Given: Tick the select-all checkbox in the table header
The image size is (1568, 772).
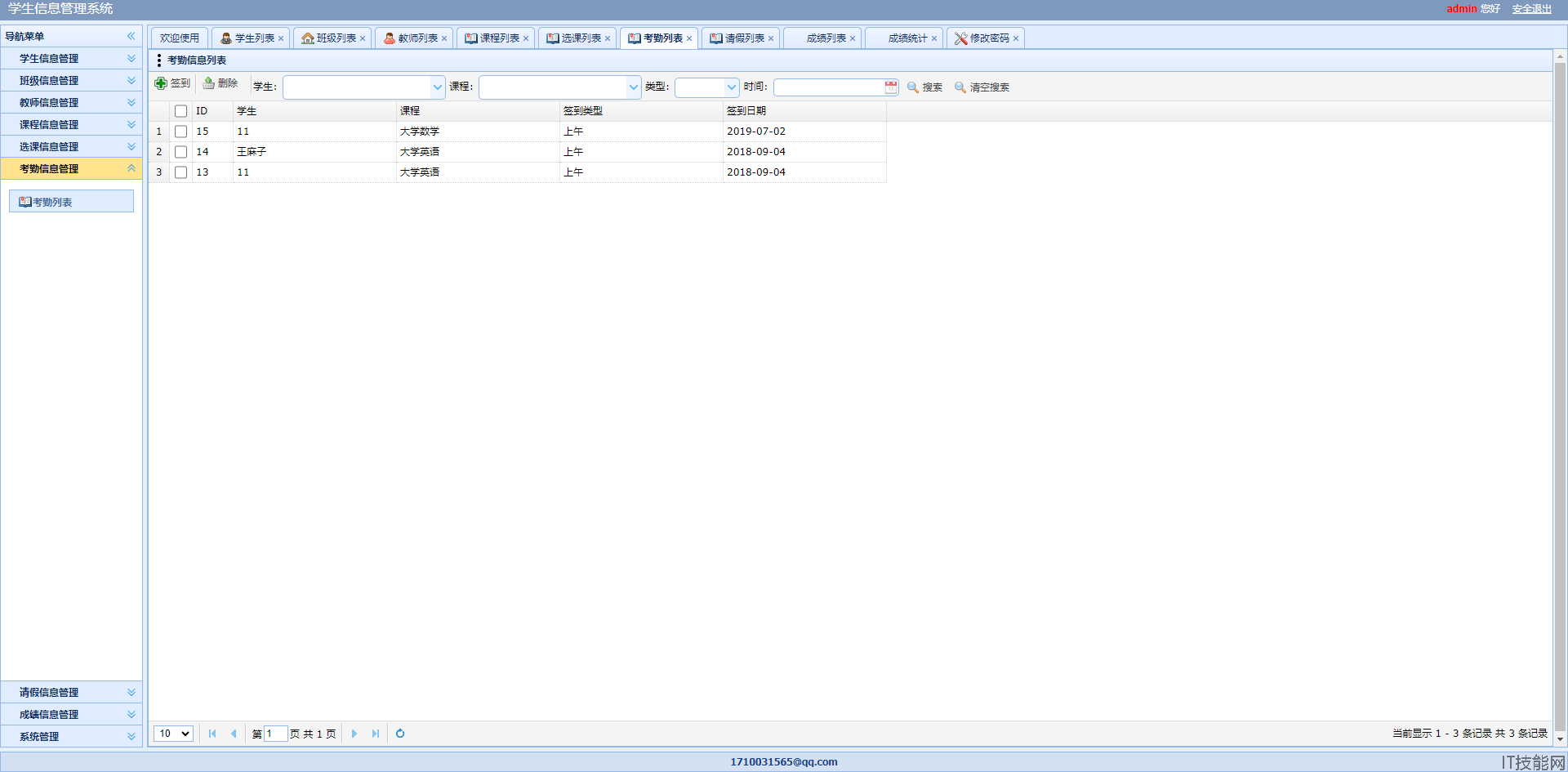Looking at the screenshot, I should (x=181, y=111).
